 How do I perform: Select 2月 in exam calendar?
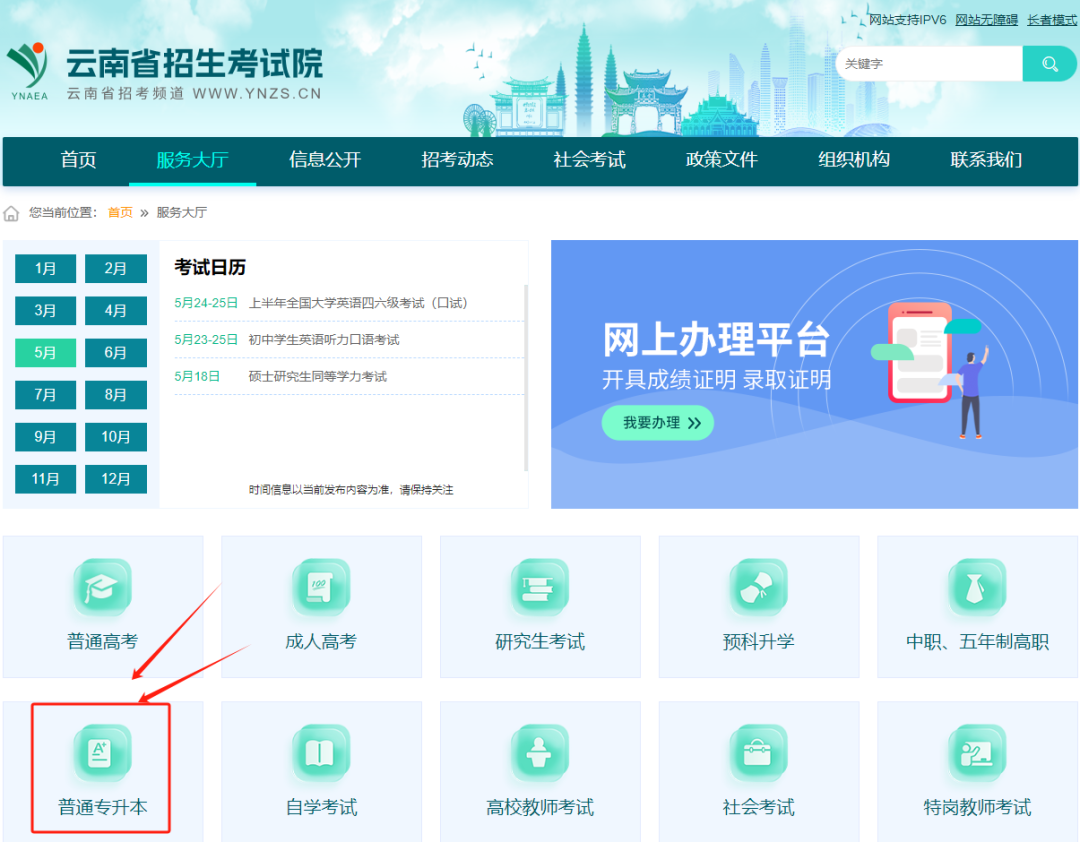[x=116, y=269]
